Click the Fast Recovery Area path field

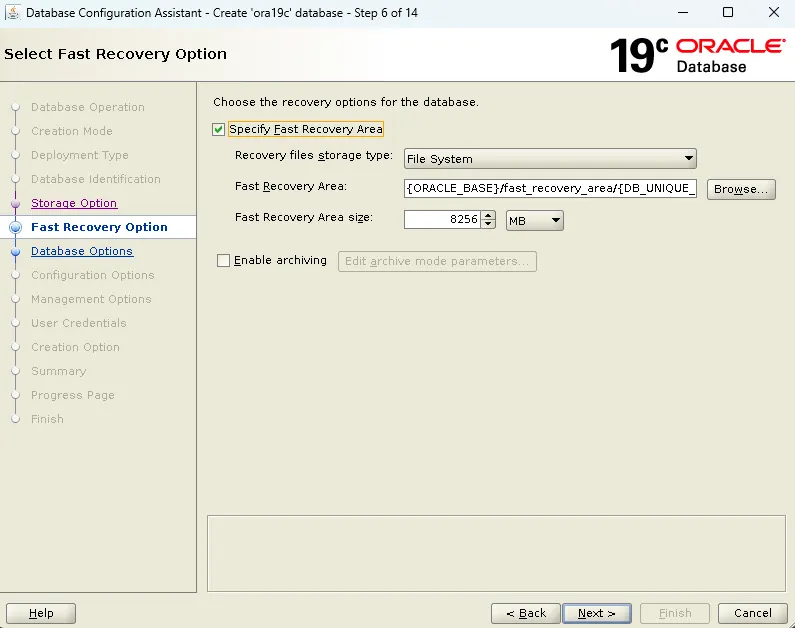tap(550, 189)
